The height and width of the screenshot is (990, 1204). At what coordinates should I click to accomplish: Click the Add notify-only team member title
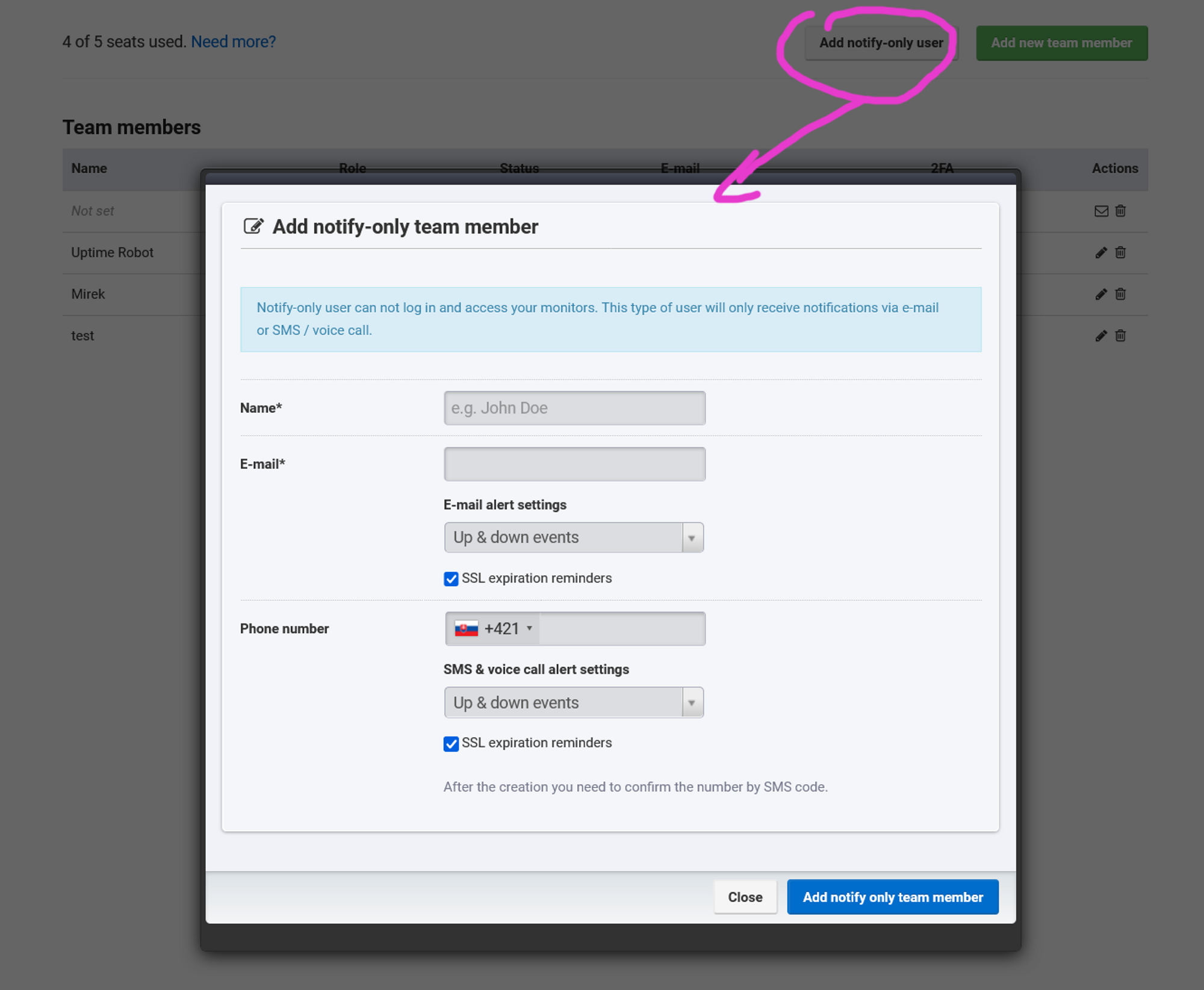click(405, 226)
